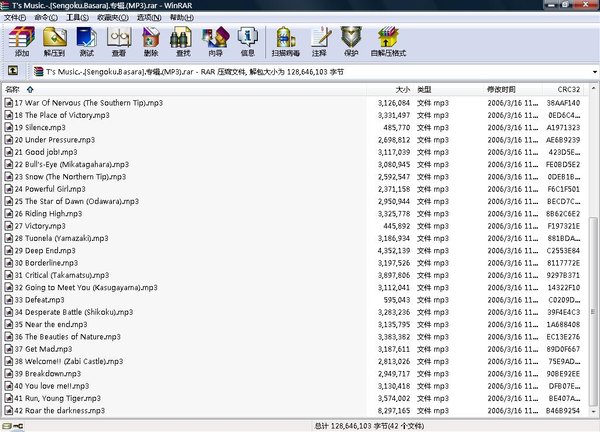This screenshot has height=432, width=600.
Task: Click the file list scroll down arrow
Action: click(593, 412)
